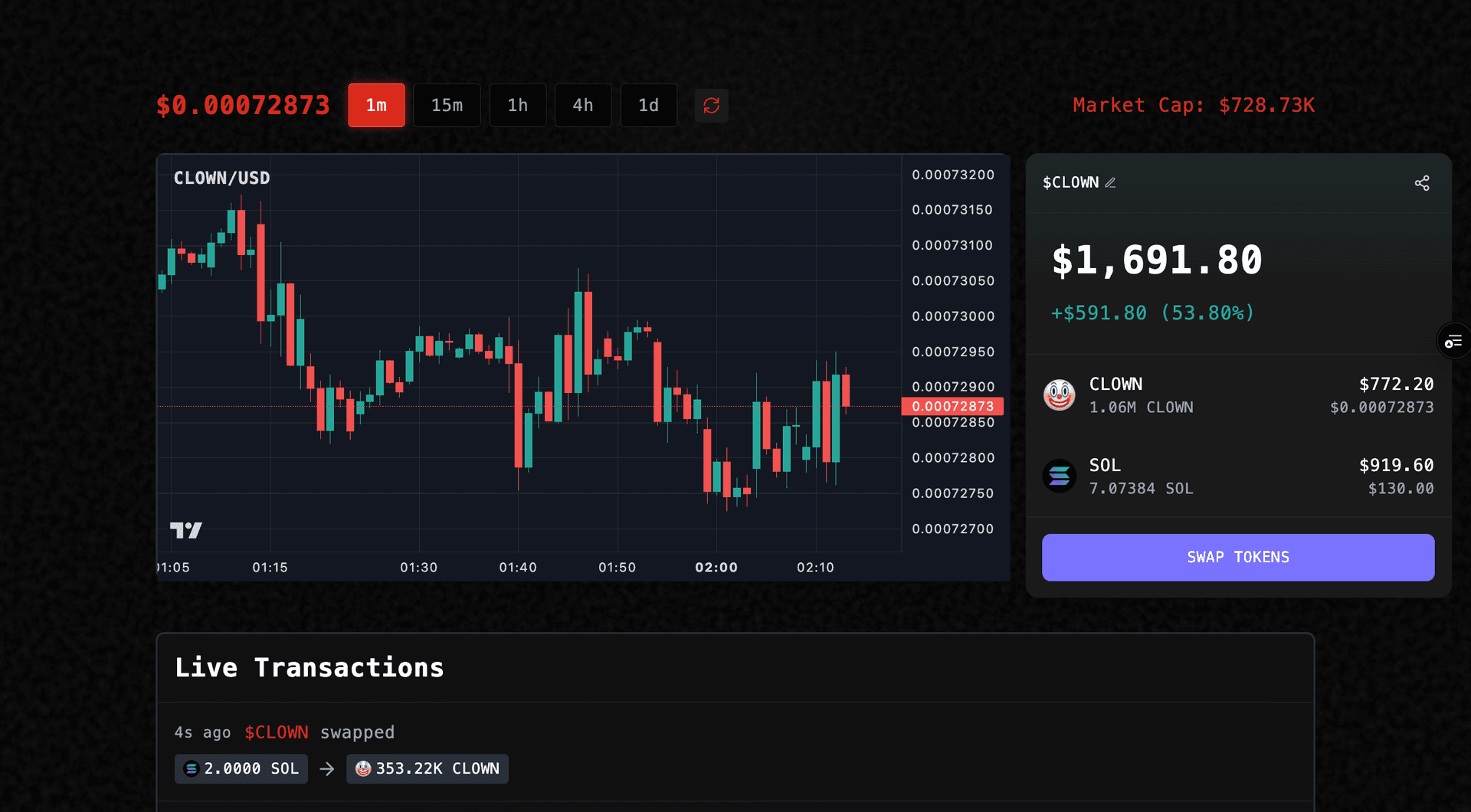Choose the 1d chart interval
Screen dimensions: 1471x812
(648, 105)
